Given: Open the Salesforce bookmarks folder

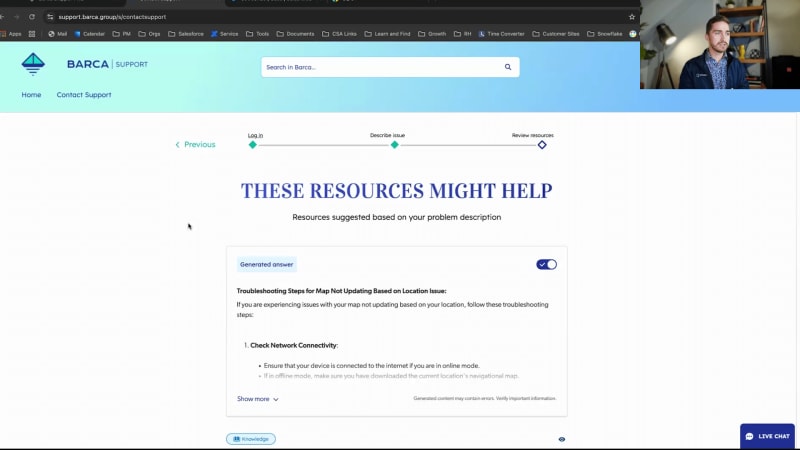Looking at the screenshot, I should [x=186, y=34].
